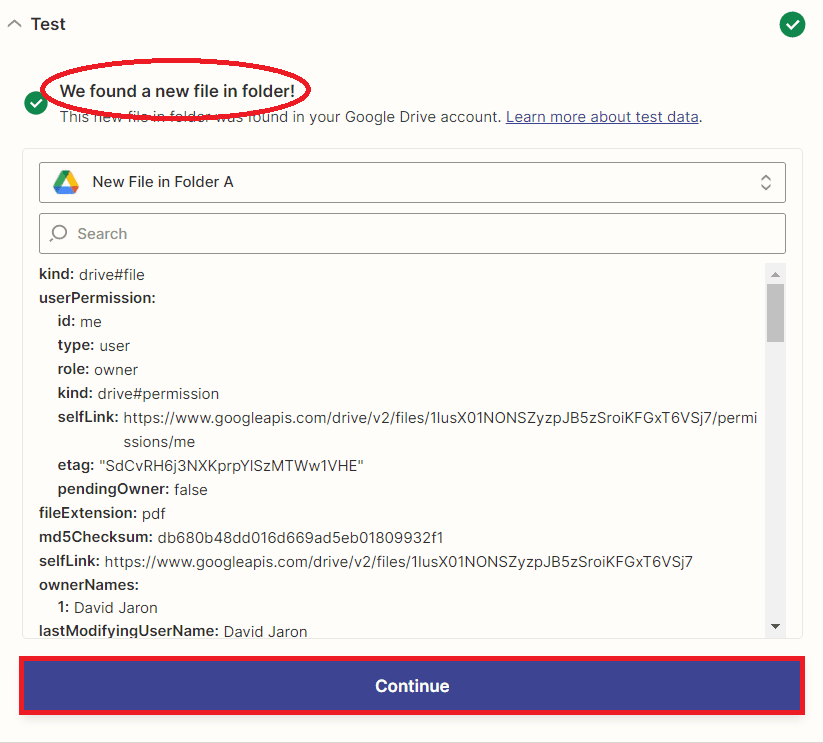Viewport: 823px width, 743px height.
Task: Open the New File in Folder A dropdown
Action: click(412, 182)
